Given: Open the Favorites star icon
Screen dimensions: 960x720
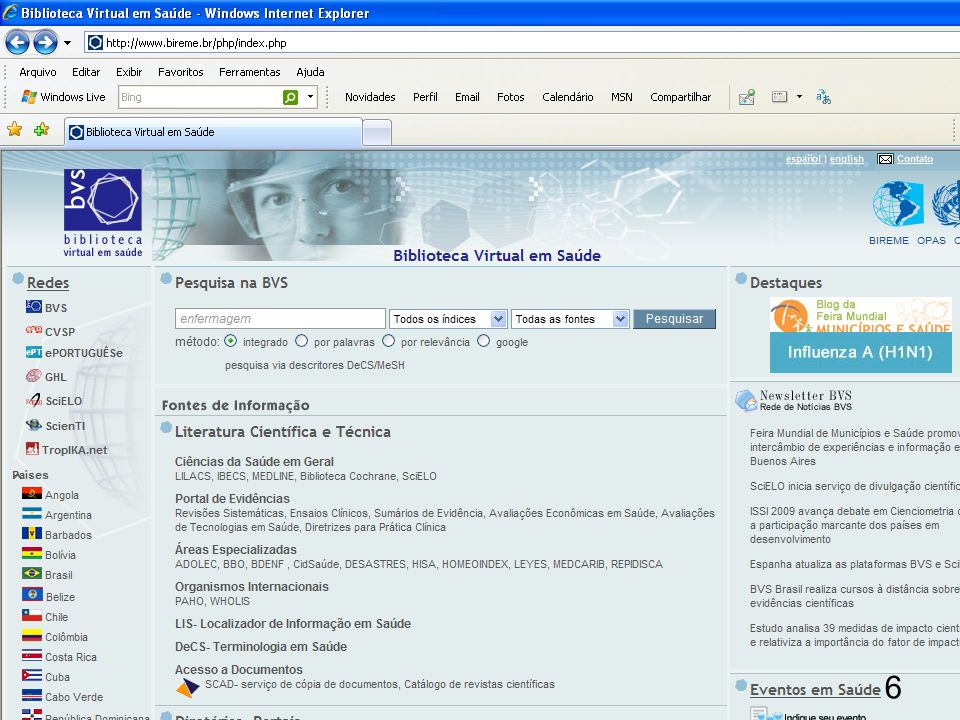Looking at the screenshot, I should [14, 129].
